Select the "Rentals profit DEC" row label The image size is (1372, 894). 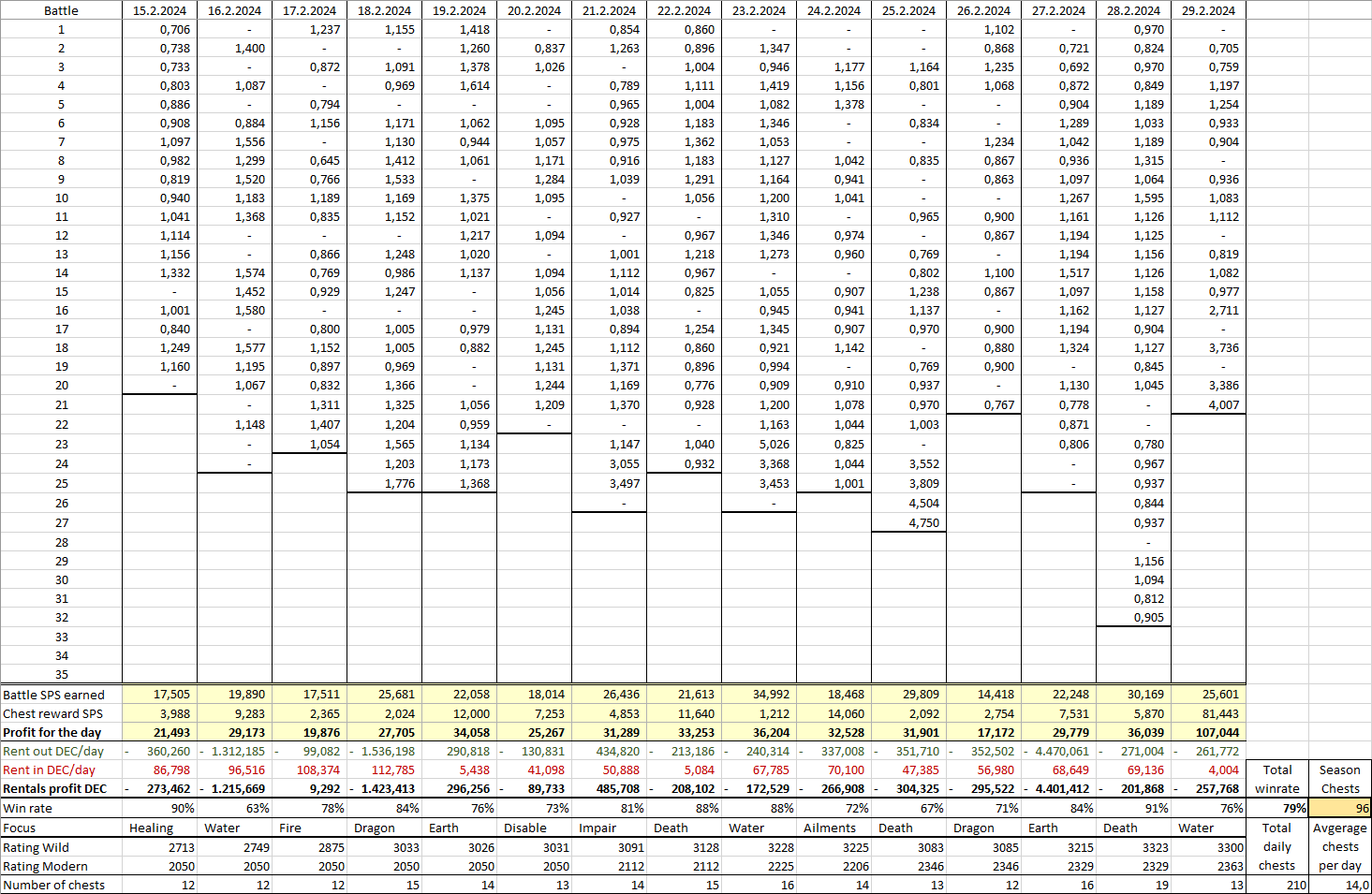pyautogui.click(x=54, y=788)
